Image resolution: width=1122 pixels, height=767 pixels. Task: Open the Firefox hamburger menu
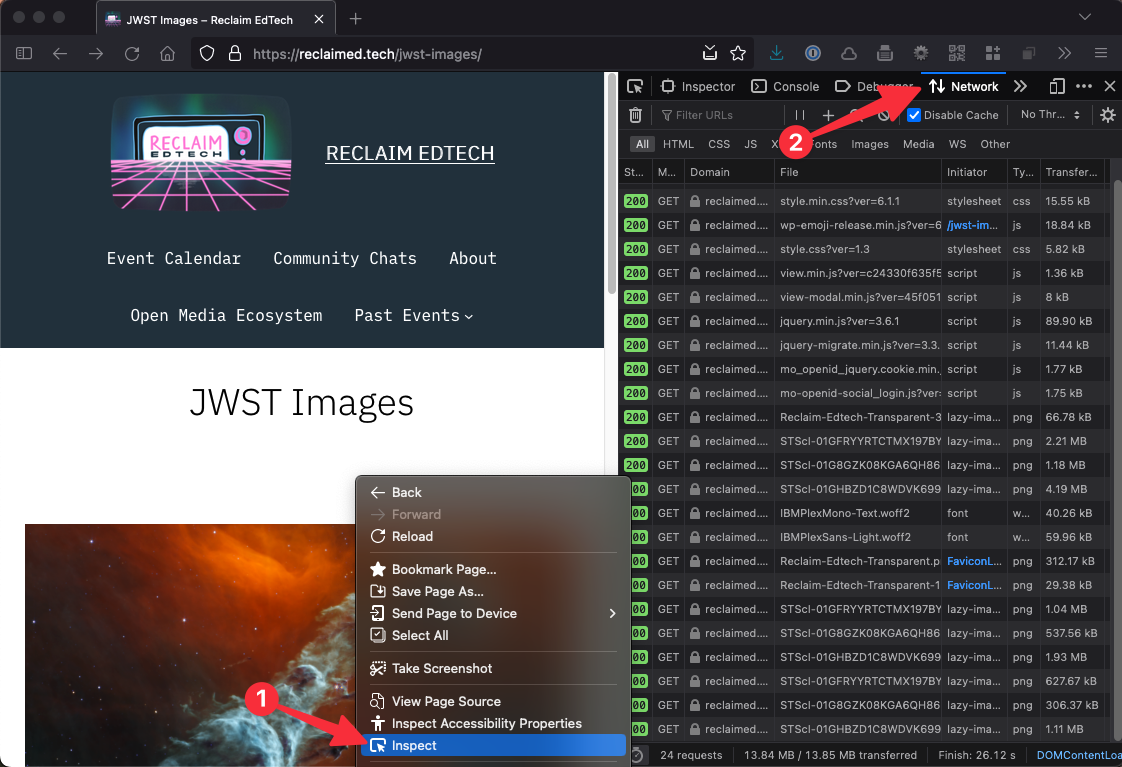coord(1101,53)
